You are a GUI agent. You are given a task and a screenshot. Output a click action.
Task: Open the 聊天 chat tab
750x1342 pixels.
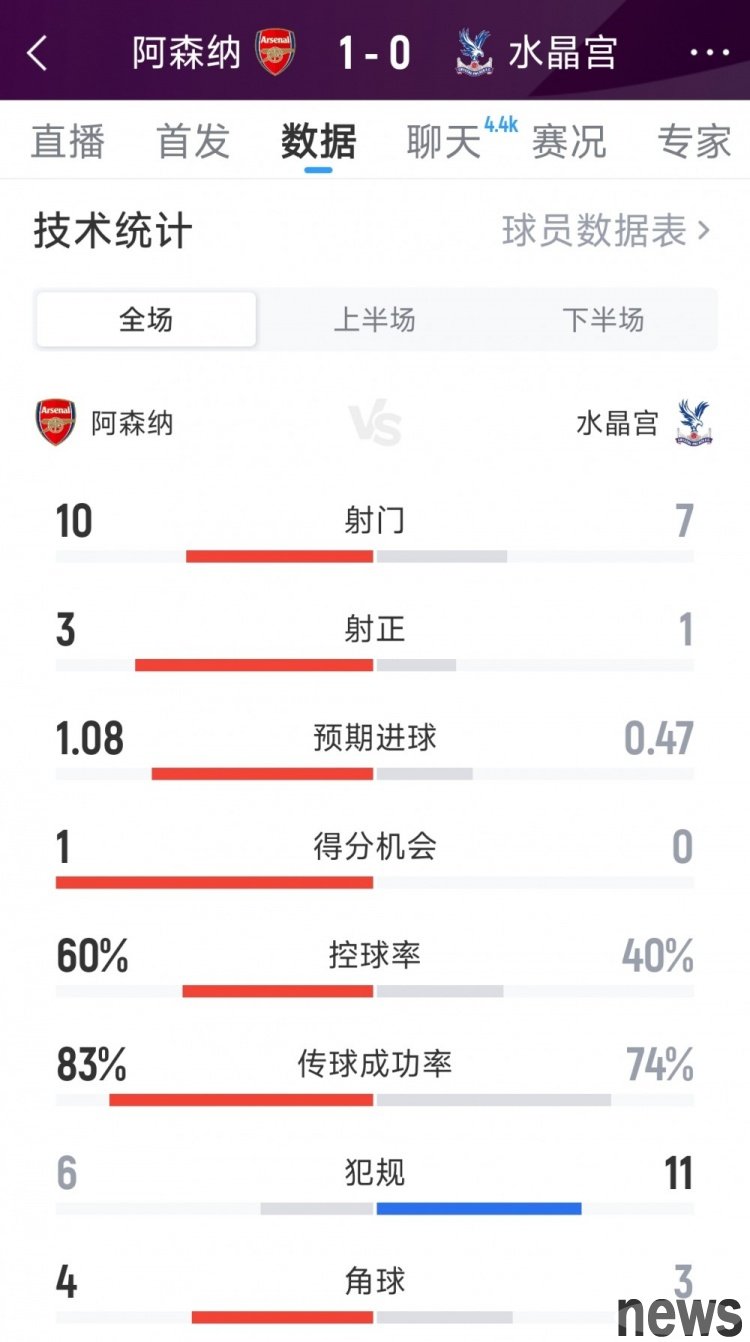tap(444, 142)
